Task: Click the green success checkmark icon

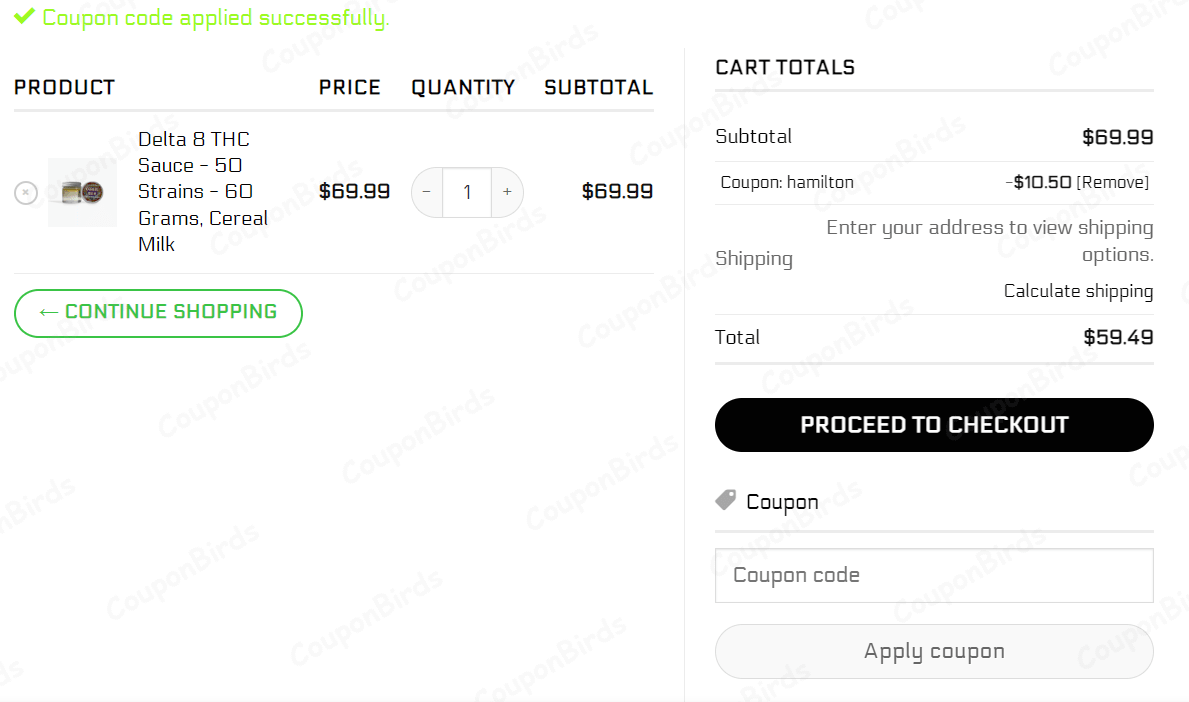Action: click(25, 17)
